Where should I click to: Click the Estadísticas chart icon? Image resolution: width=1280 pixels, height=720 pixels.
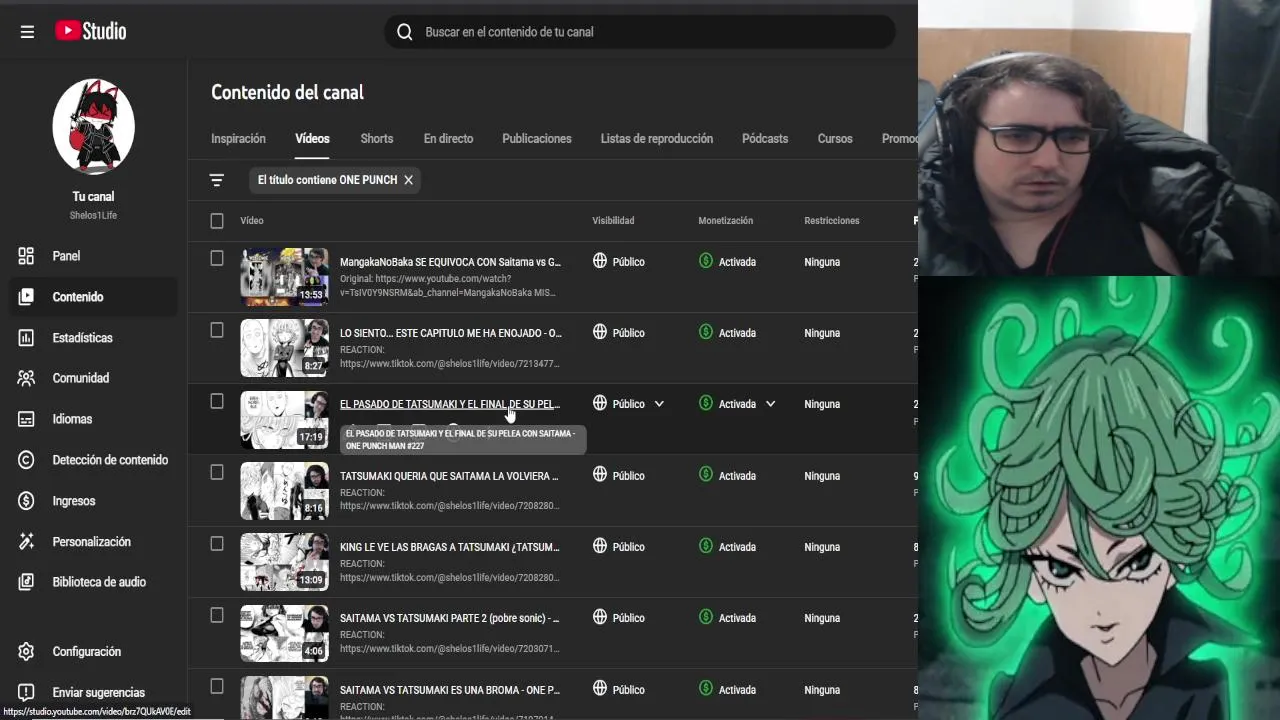26,338
